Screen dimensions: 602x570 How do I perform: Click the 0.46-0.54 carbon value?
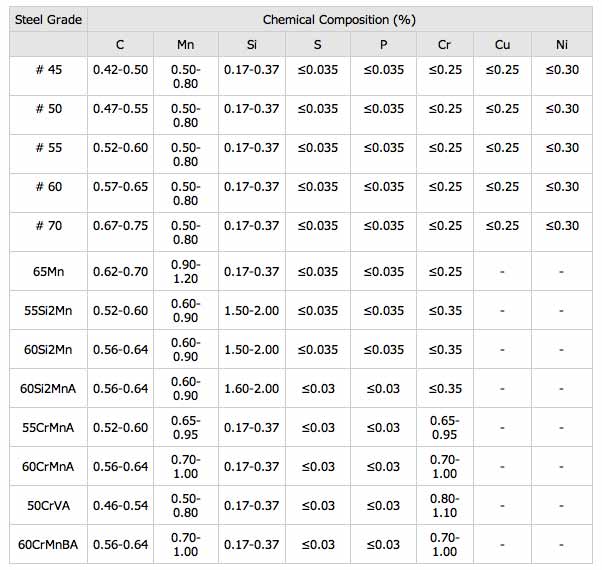120,505
